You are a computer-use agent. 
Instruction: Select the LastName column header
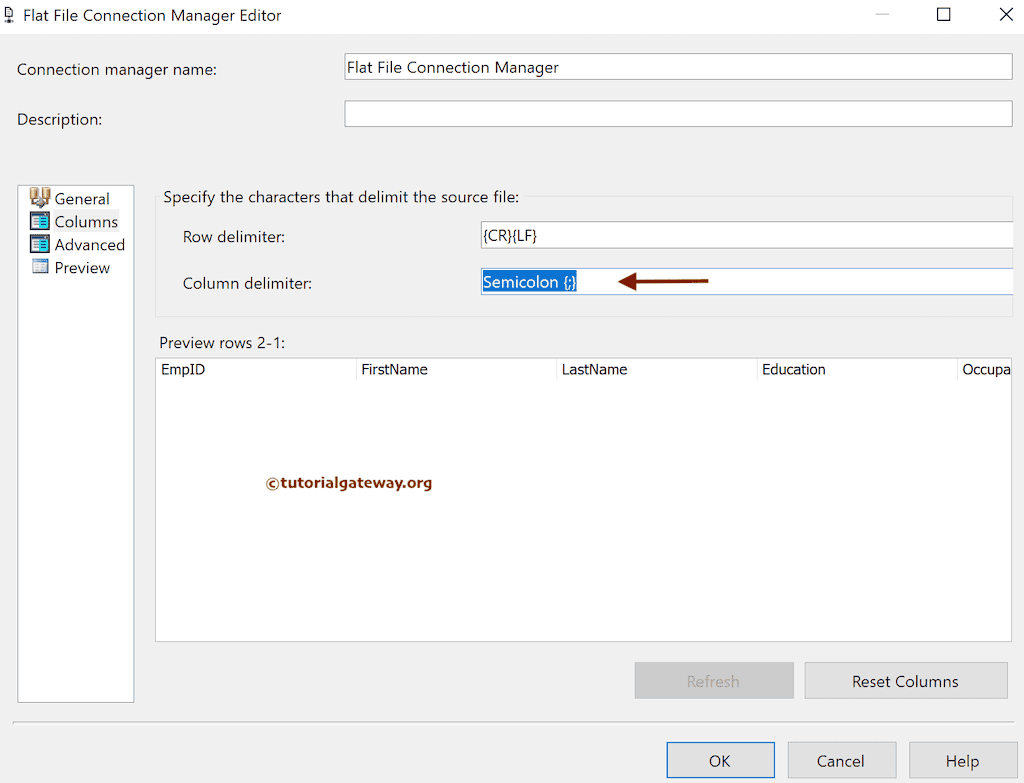tap(594, 369)
